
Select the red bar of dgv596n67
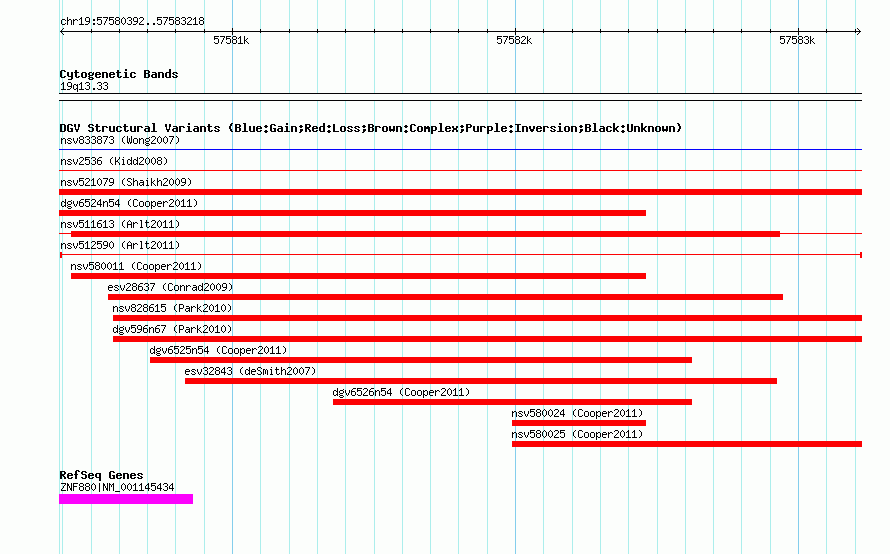[487, 339]
